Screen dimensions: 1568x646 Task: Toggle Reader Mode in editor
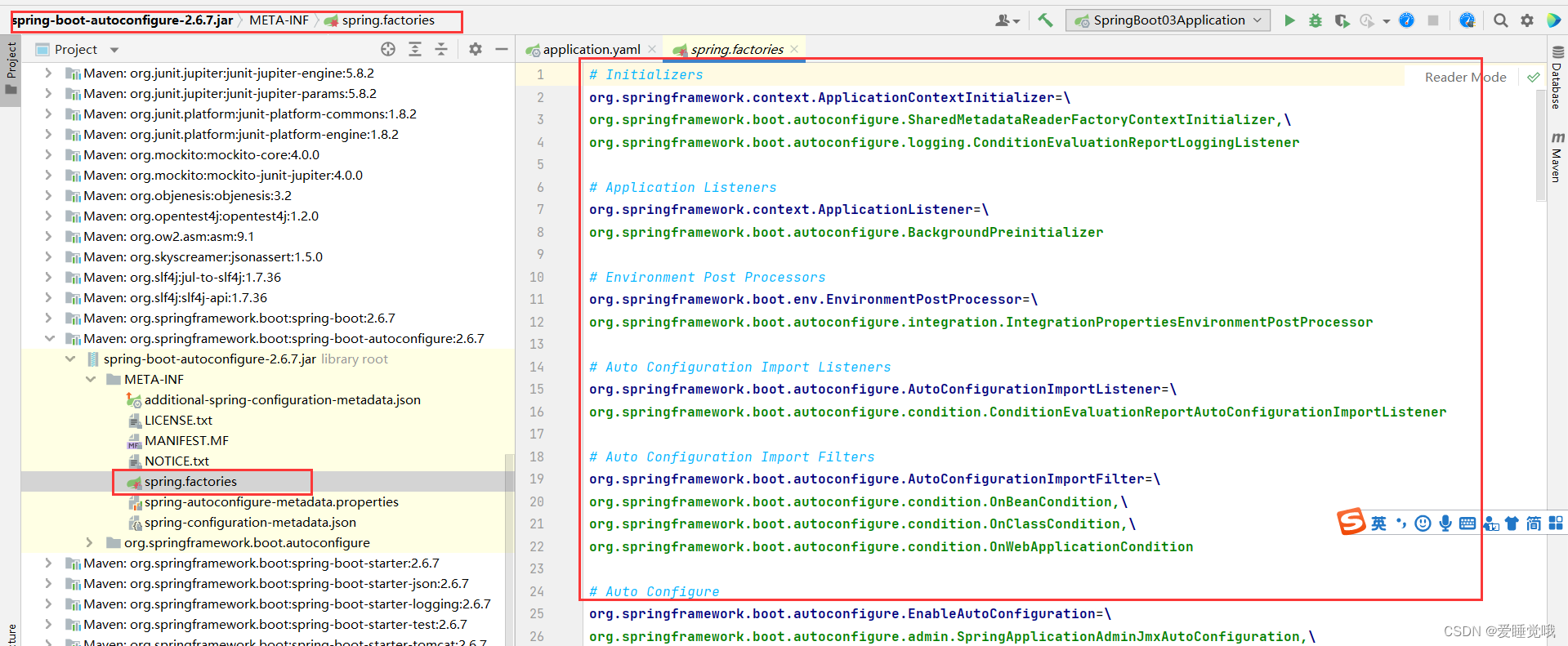tap(1465, 78)
